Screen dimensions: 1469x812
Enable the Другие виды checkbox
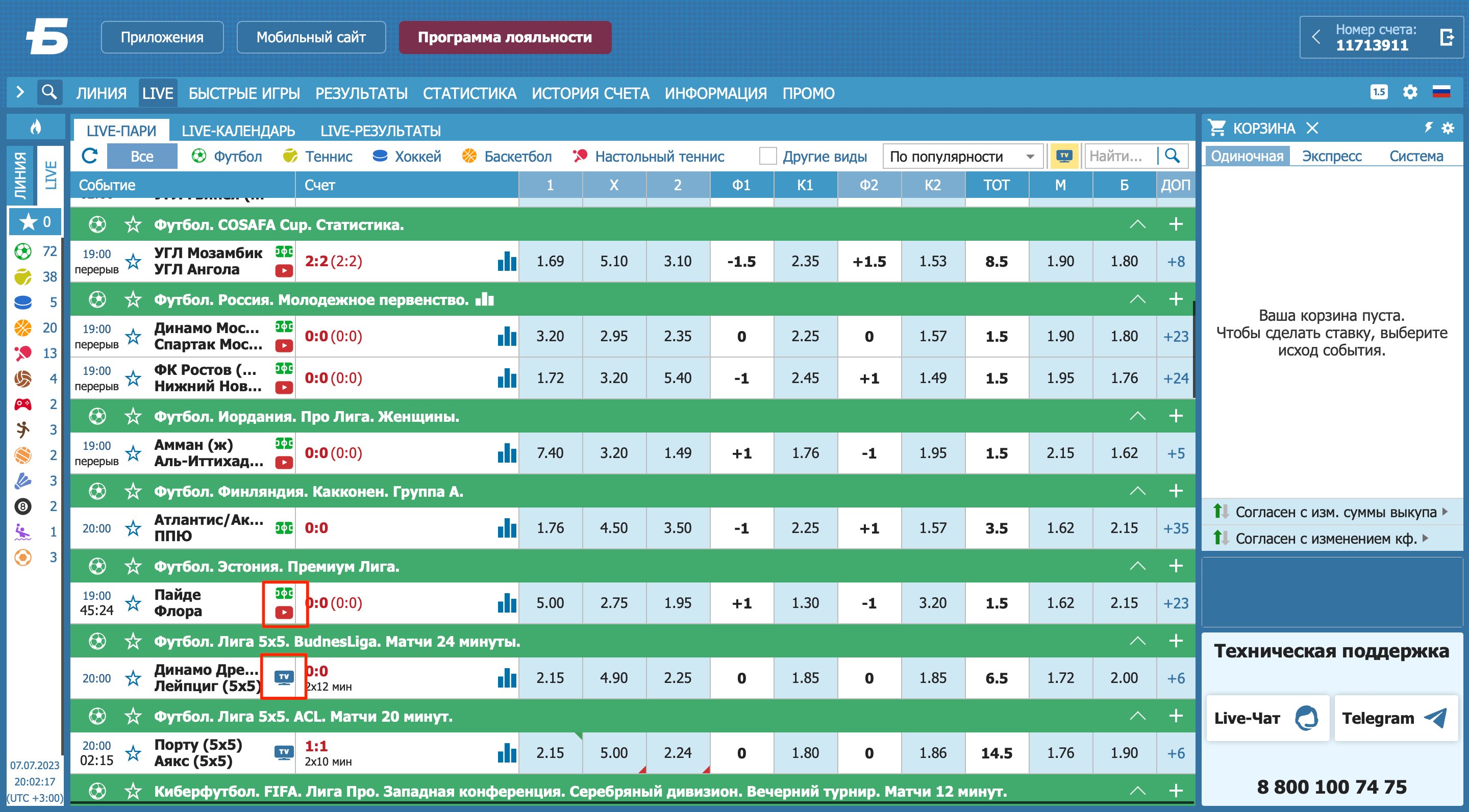pyautogui.click(x=768, y=156)
